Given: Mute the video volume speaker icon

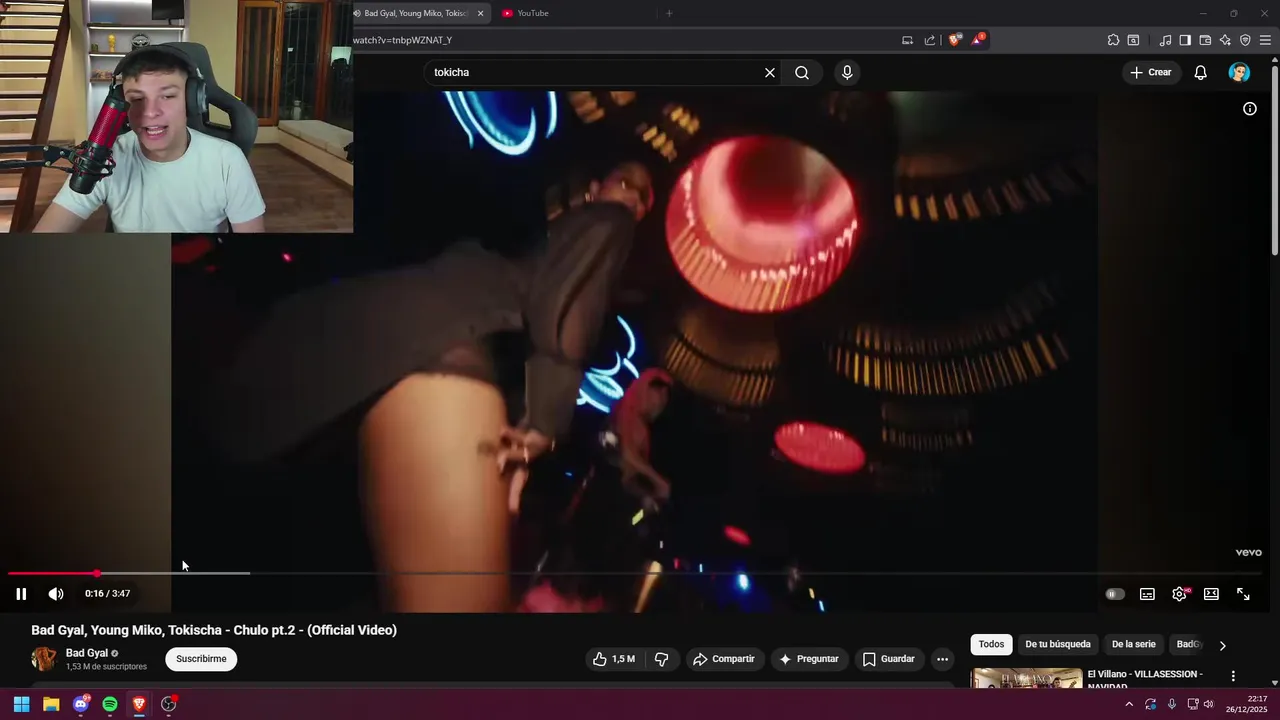Looking at the screenshot, I should [56, 594].
